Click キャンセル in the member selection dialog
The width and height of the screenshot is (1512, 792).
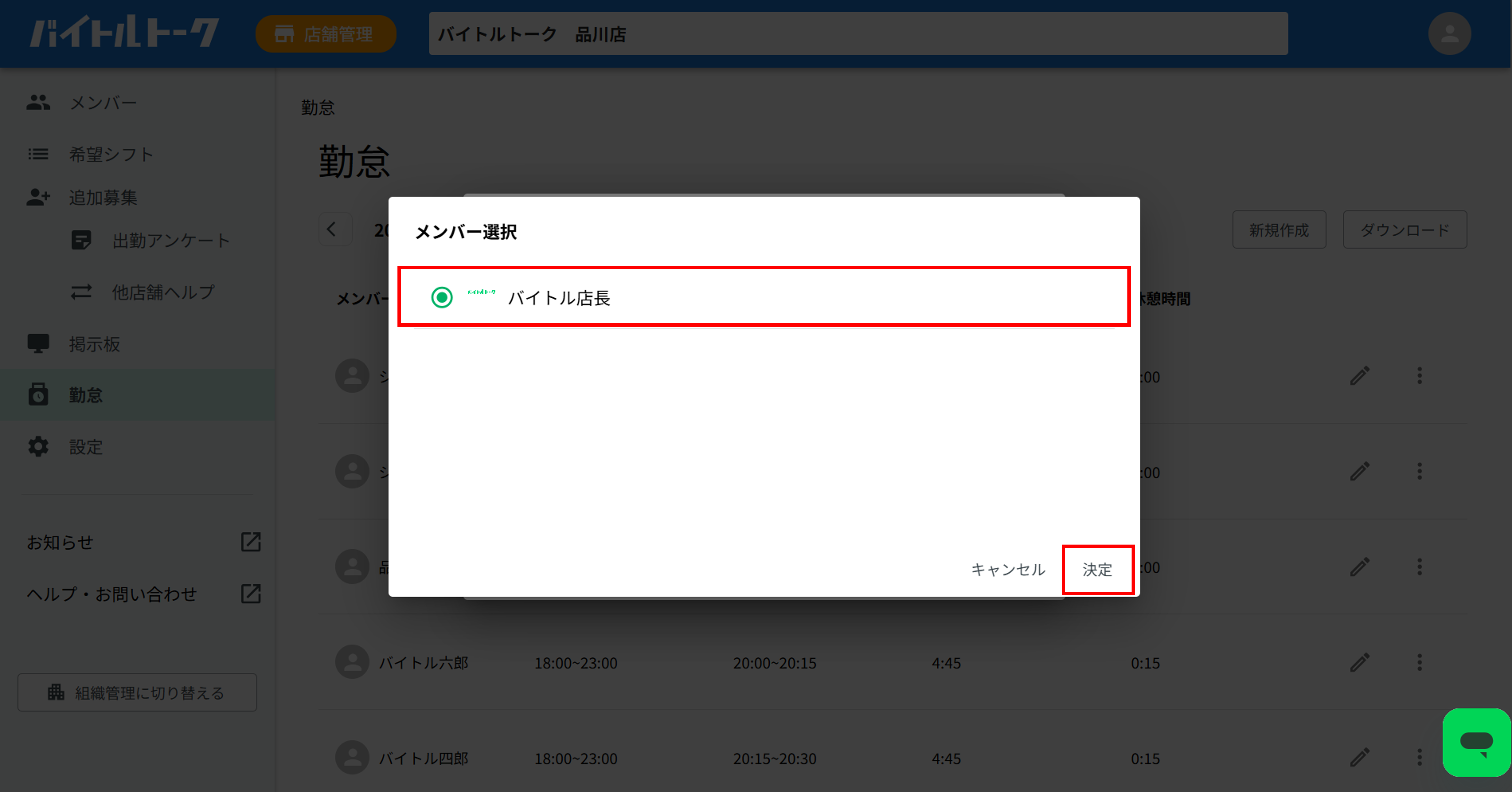[x=1008, y=570]
